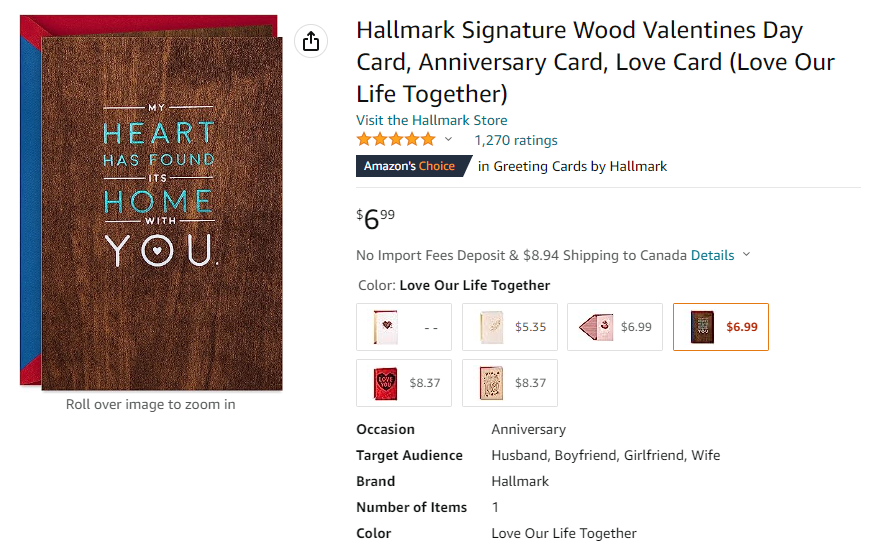Click the $6.99 main price
Screen dimensions: 873x547
[x=376, y=219]
